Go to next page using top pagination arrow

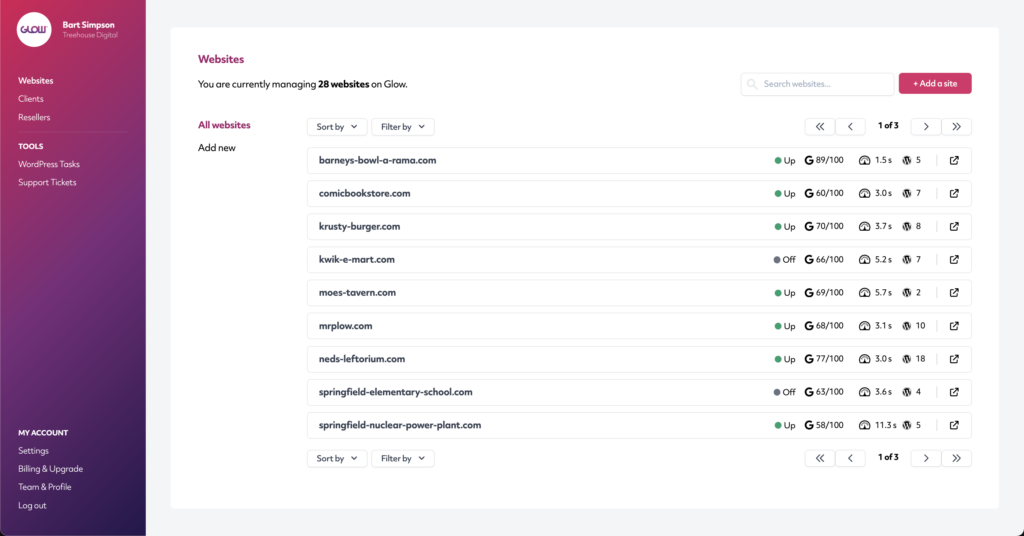coord(926,127)
